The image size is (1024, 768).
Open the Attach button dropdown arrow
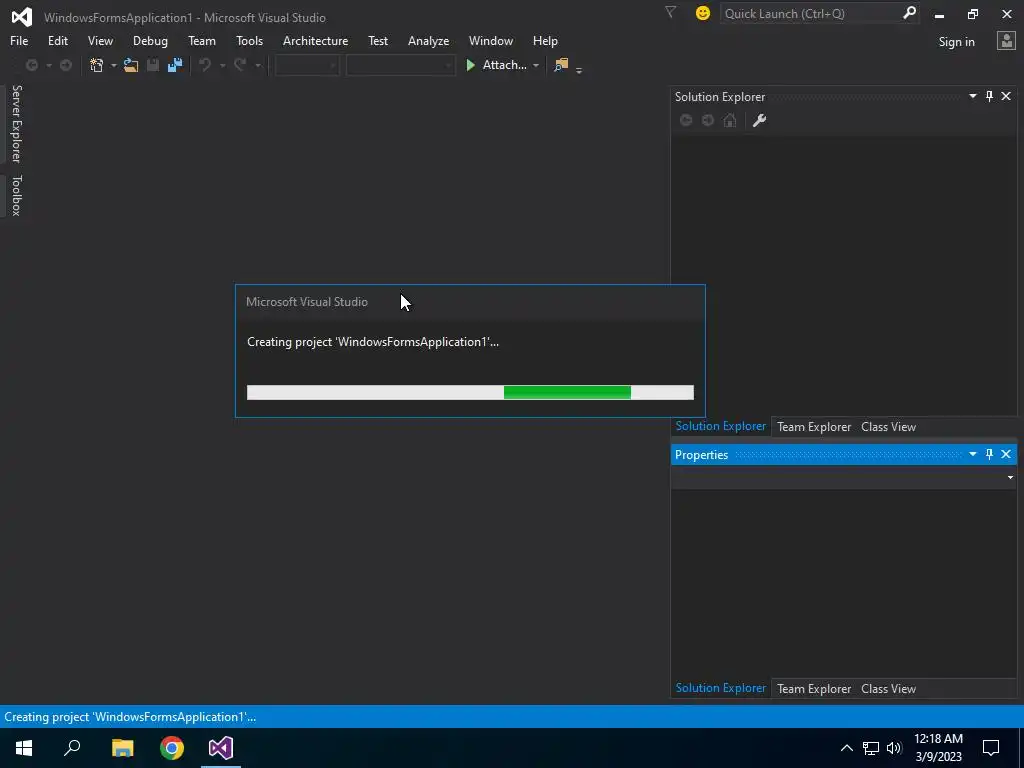tap(536, 65)
